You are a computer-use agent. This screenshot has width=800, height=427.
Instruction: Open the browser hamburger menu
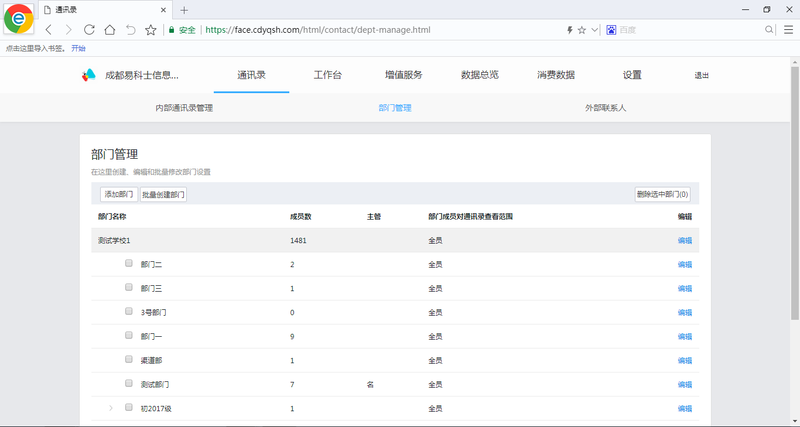click(x=787, y=30)
